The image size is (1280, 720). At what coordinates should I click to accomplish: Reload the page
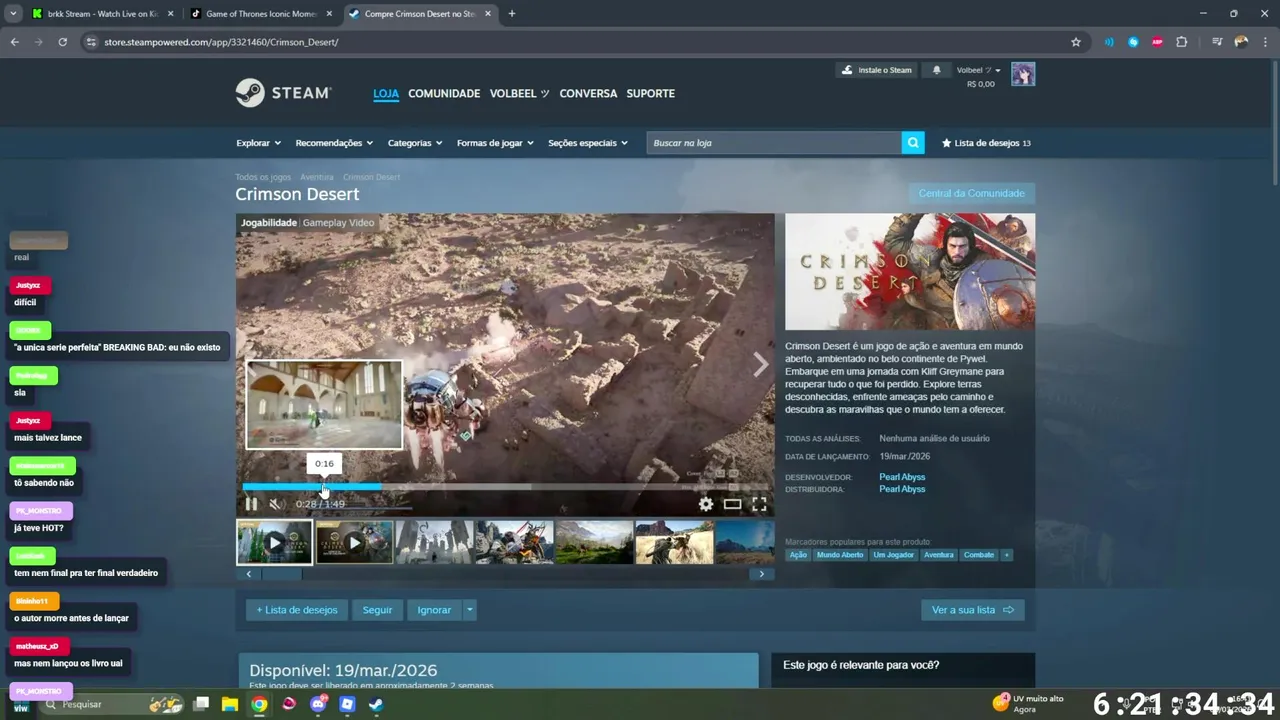coord(62,42)
